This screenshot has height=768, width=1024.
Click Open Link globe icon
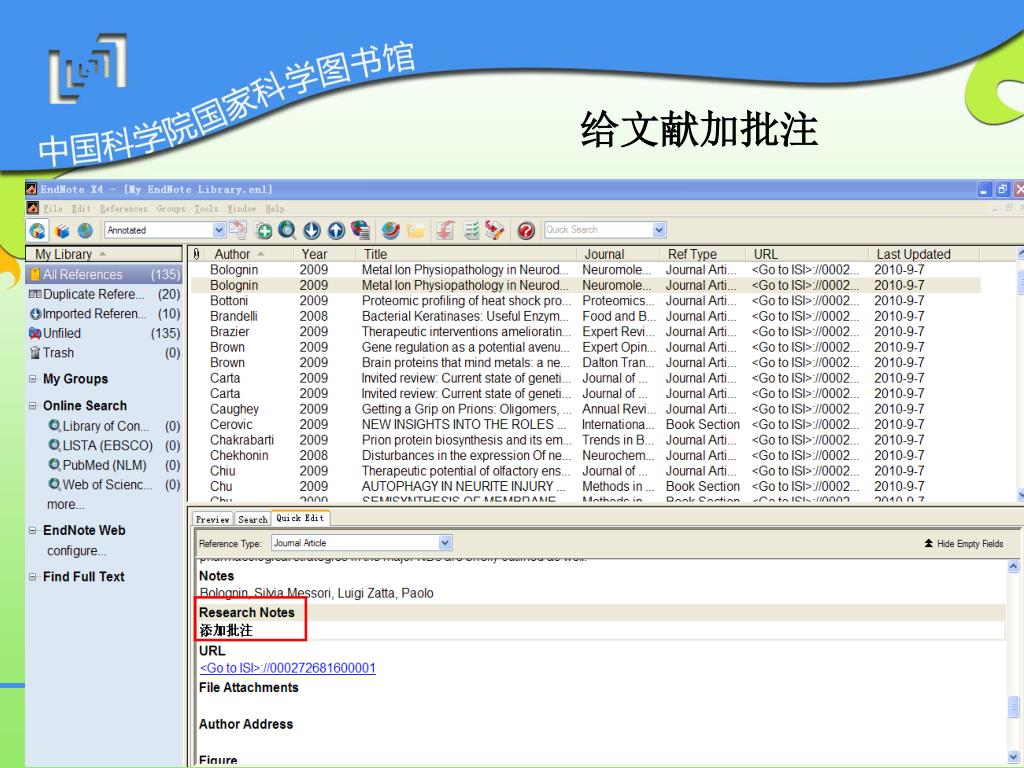[391, 230]
